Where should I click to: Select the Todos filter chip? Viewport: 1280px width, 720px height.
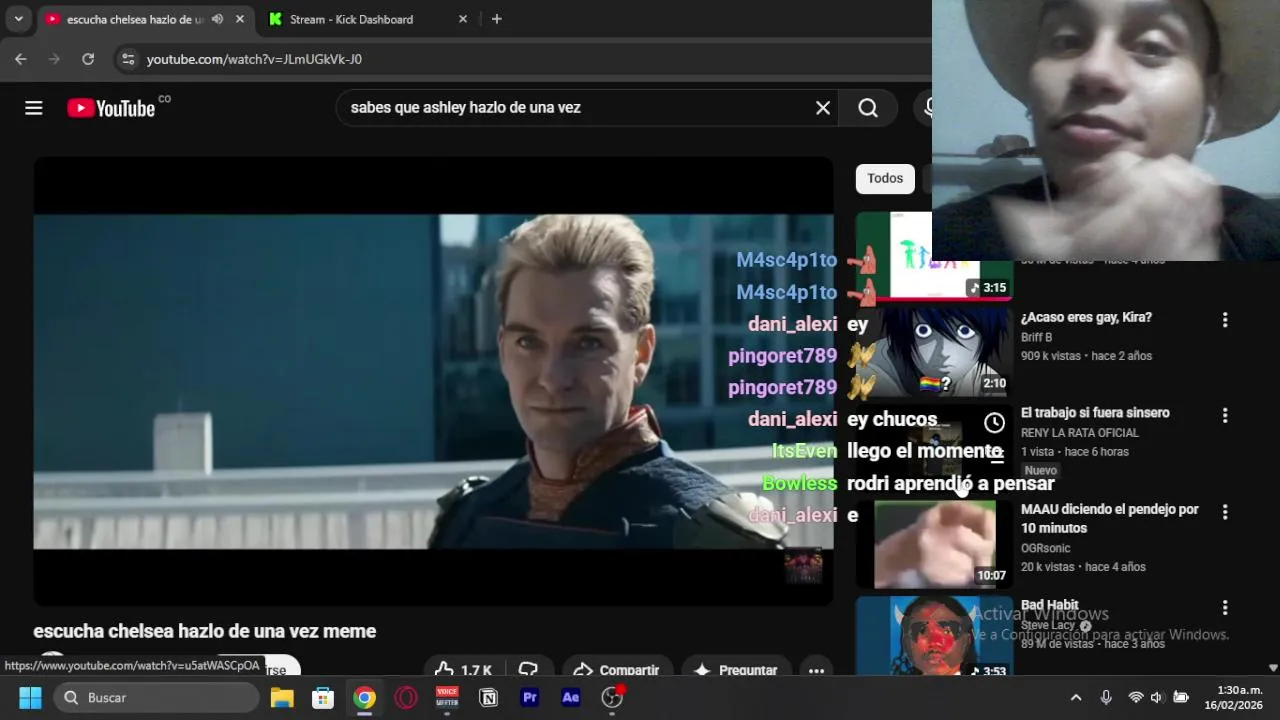tap(885, 178)
